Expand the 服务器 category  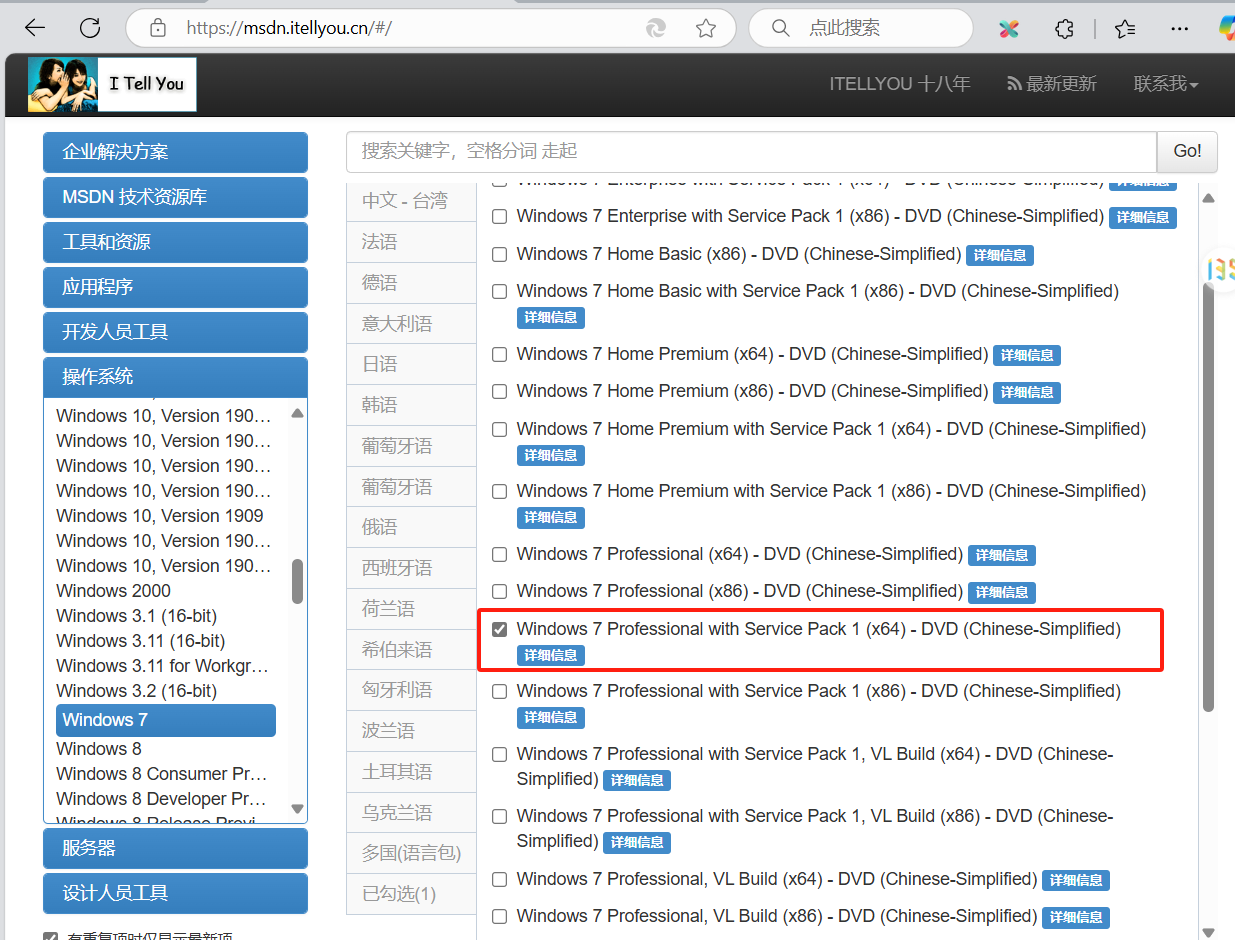(175, 848)
